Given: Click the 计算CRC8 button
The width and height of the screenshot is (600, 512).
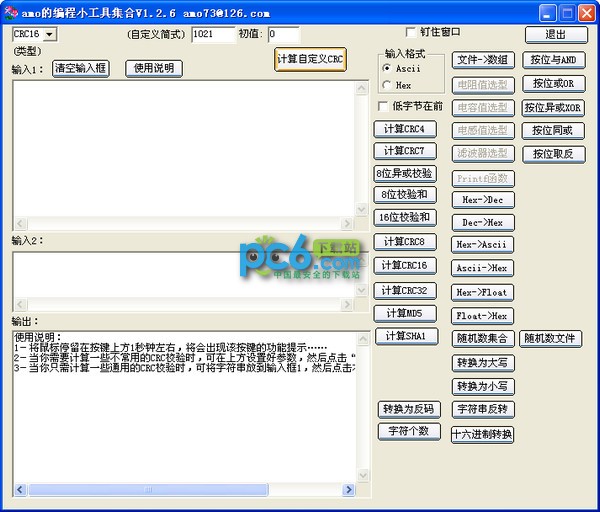Looking at the screenshot, I should point(404,242).
